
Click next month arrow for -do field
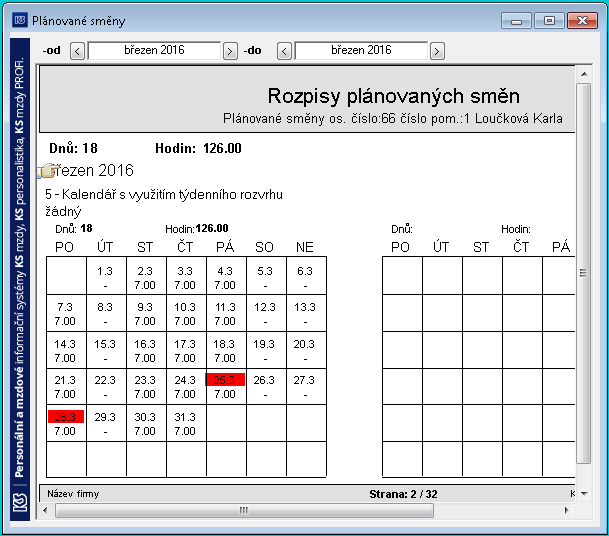(x=437, y=51)
